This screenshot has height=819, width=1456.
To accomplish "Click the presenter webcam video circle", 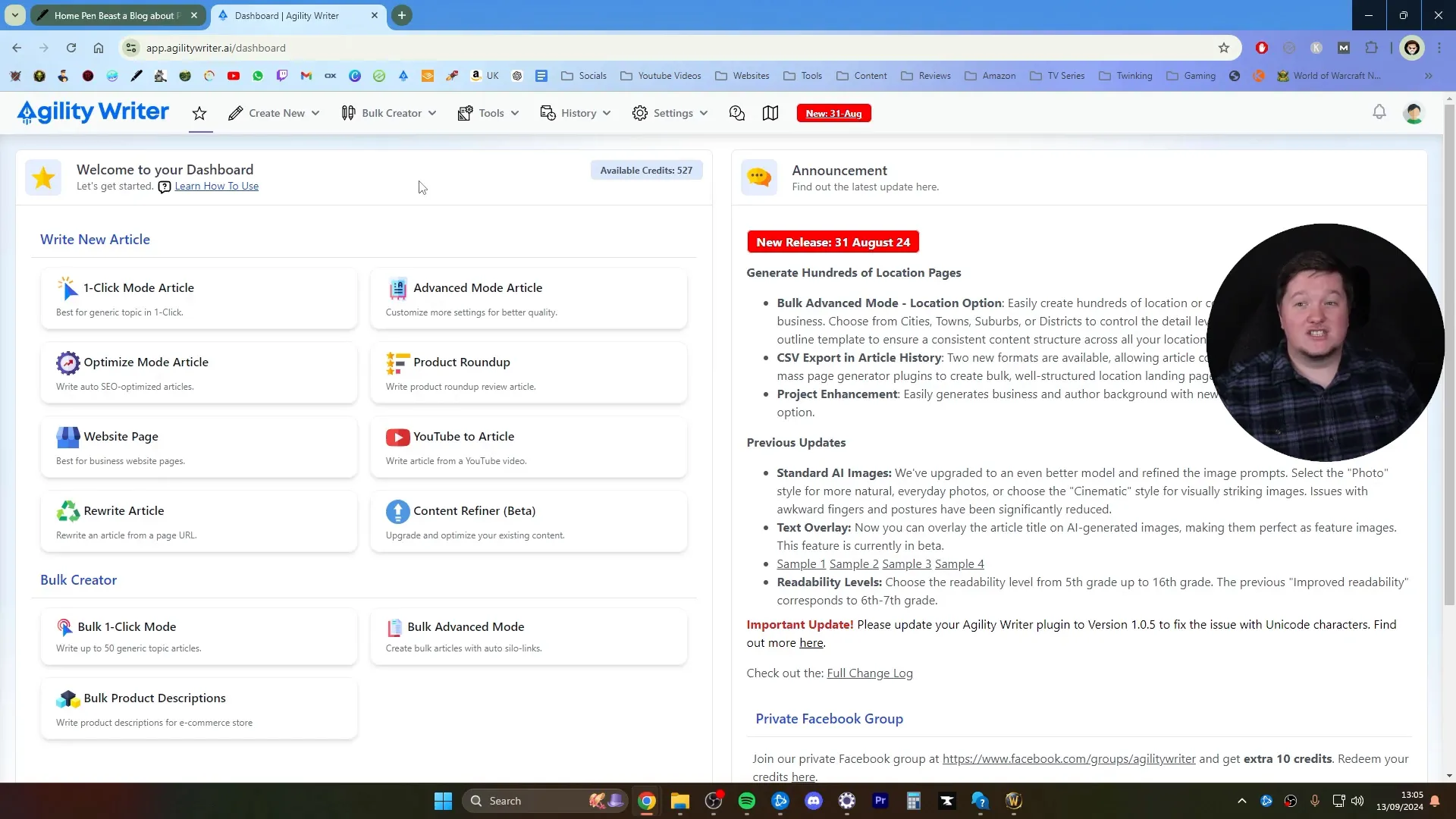I will [1325, 343].
